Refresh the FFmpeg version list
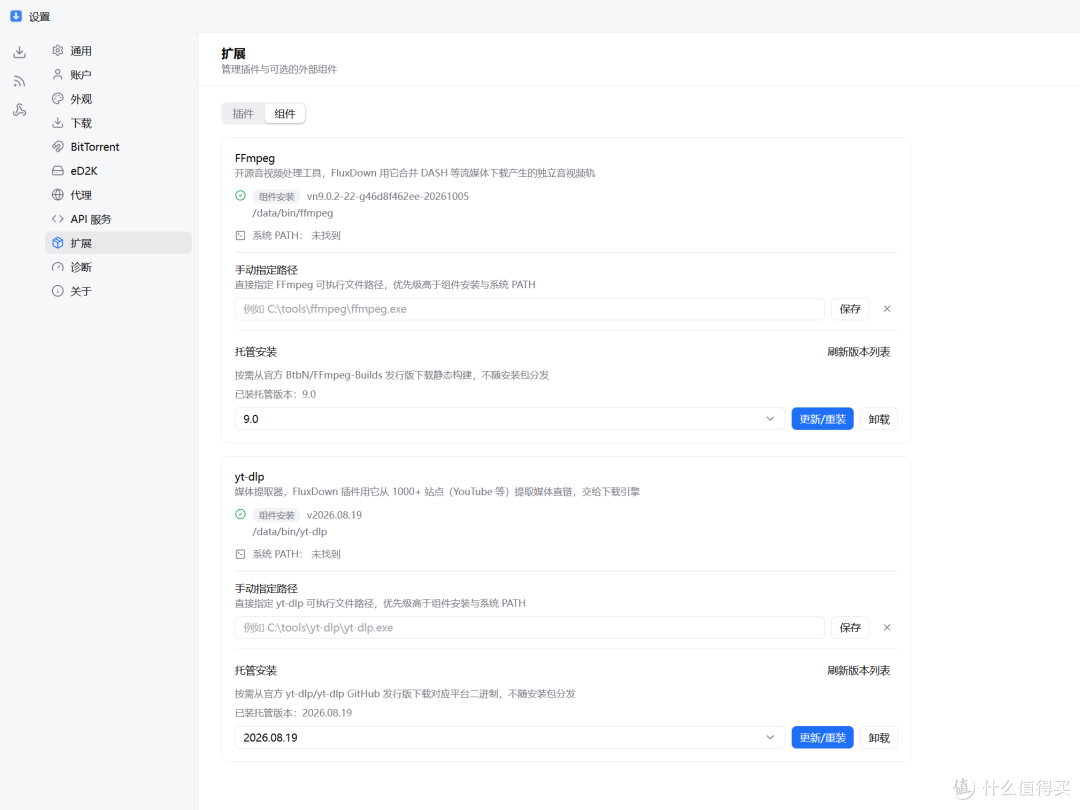The image size is (1080, 810). tap(859, 352)
